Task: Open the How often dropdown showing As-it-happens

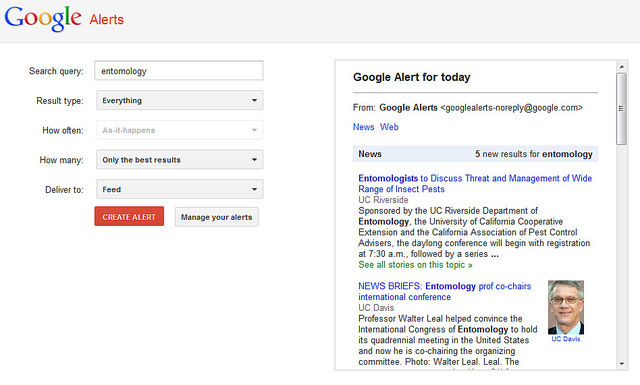Action: point(180,130)
